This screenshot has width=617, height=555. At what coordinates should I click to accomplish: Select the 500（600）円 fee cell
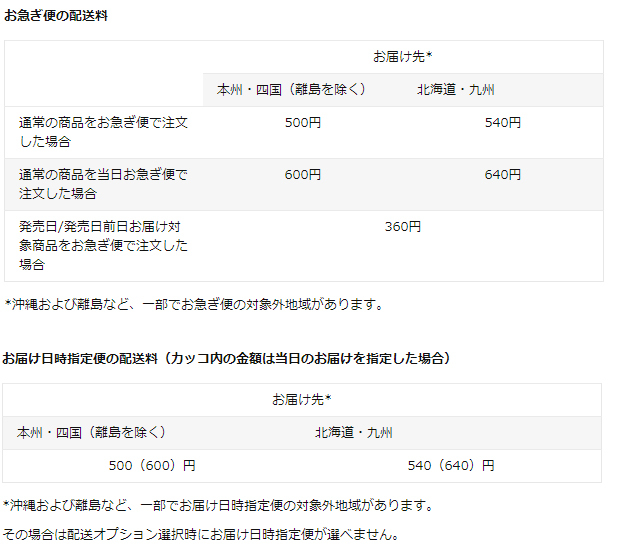(x=152, y=466)
